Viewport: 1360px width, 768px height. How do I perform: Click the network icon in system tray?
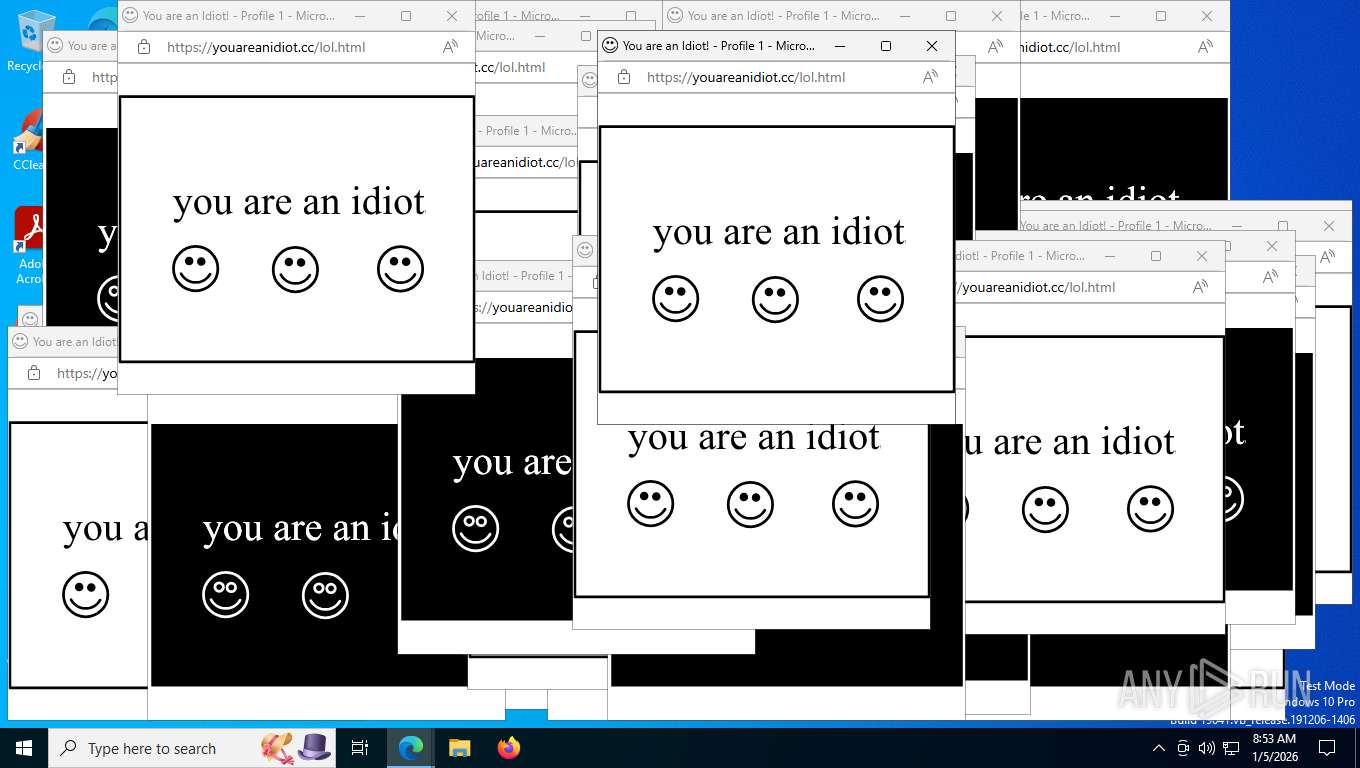(x=1231, y=748)
